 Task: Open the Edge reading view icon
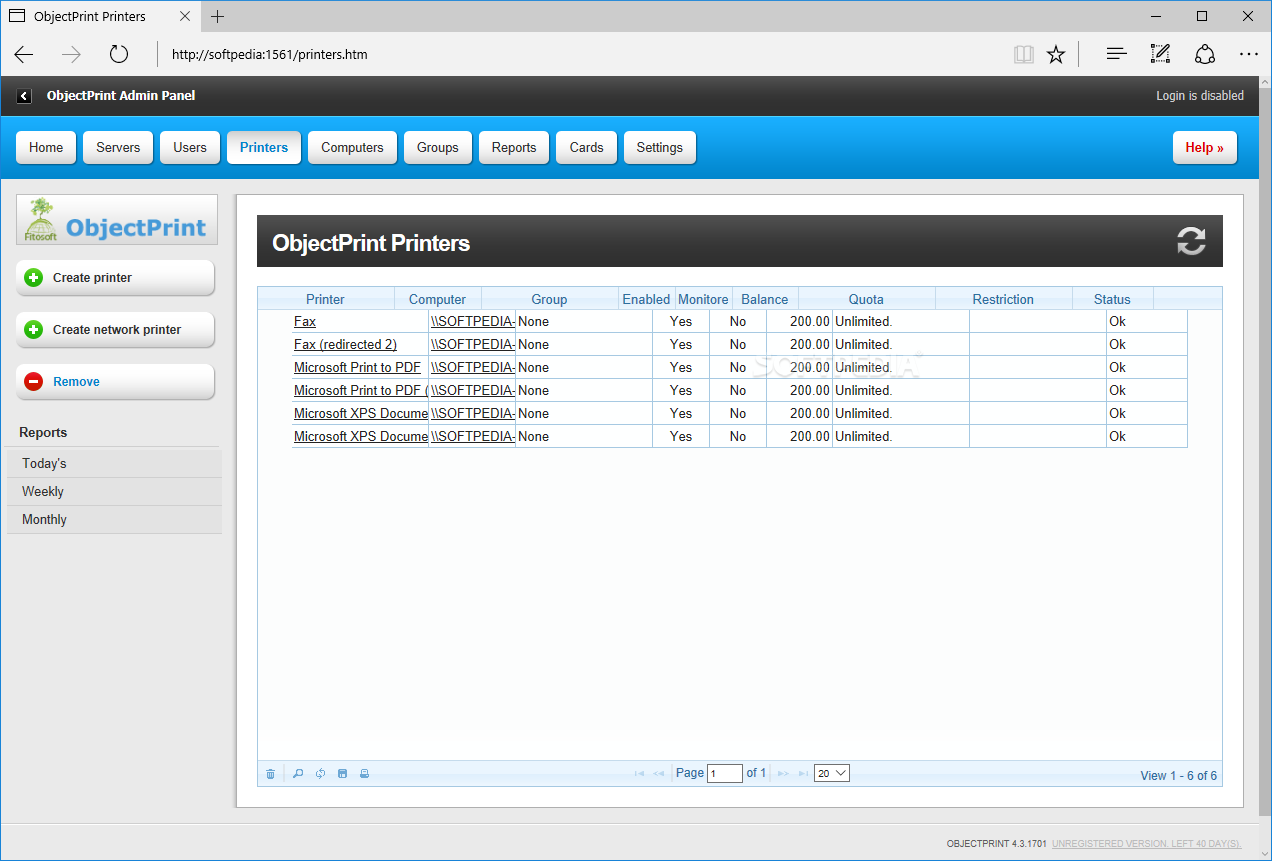[1023, 54]
